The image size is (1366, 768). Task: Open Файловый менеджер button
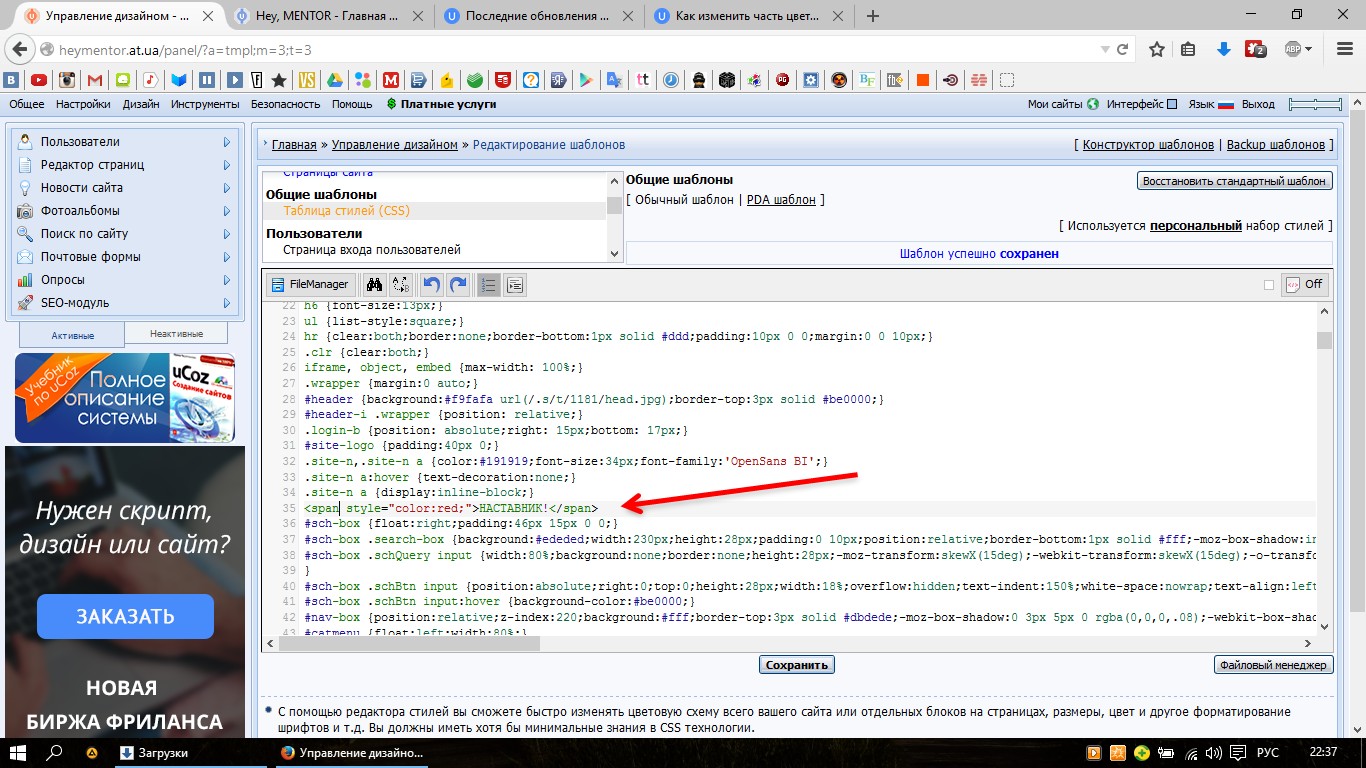tap(1273, 664)
